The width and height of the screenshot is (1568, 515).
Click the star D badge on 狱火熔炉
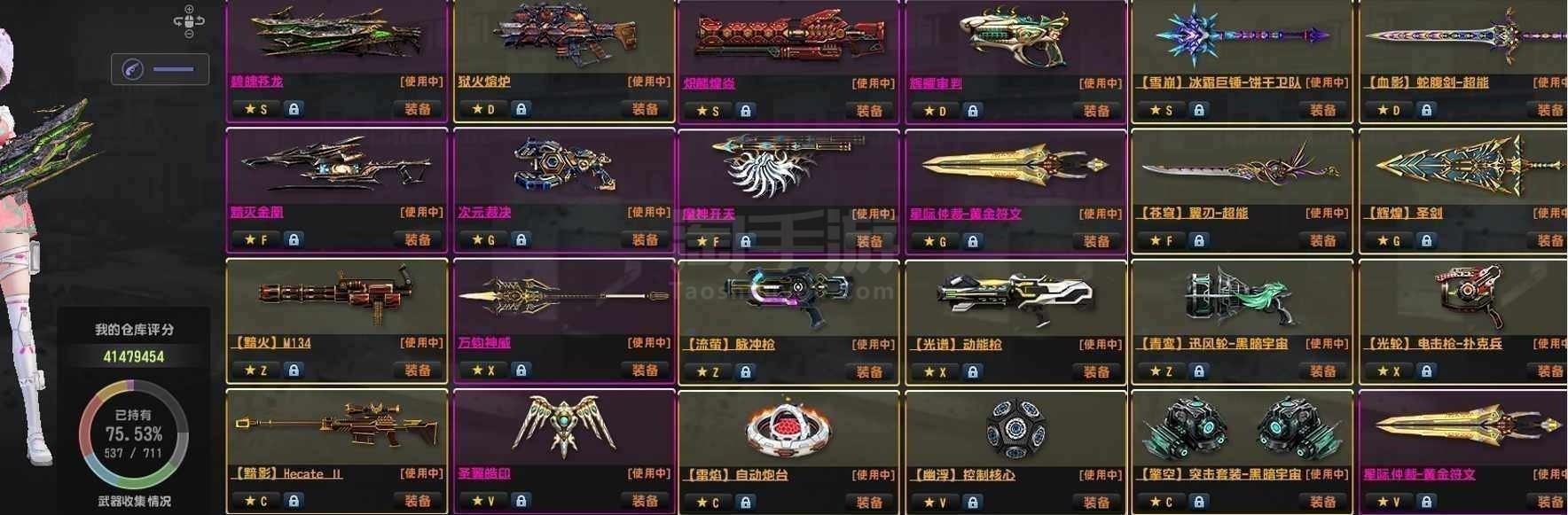(482, 109)
